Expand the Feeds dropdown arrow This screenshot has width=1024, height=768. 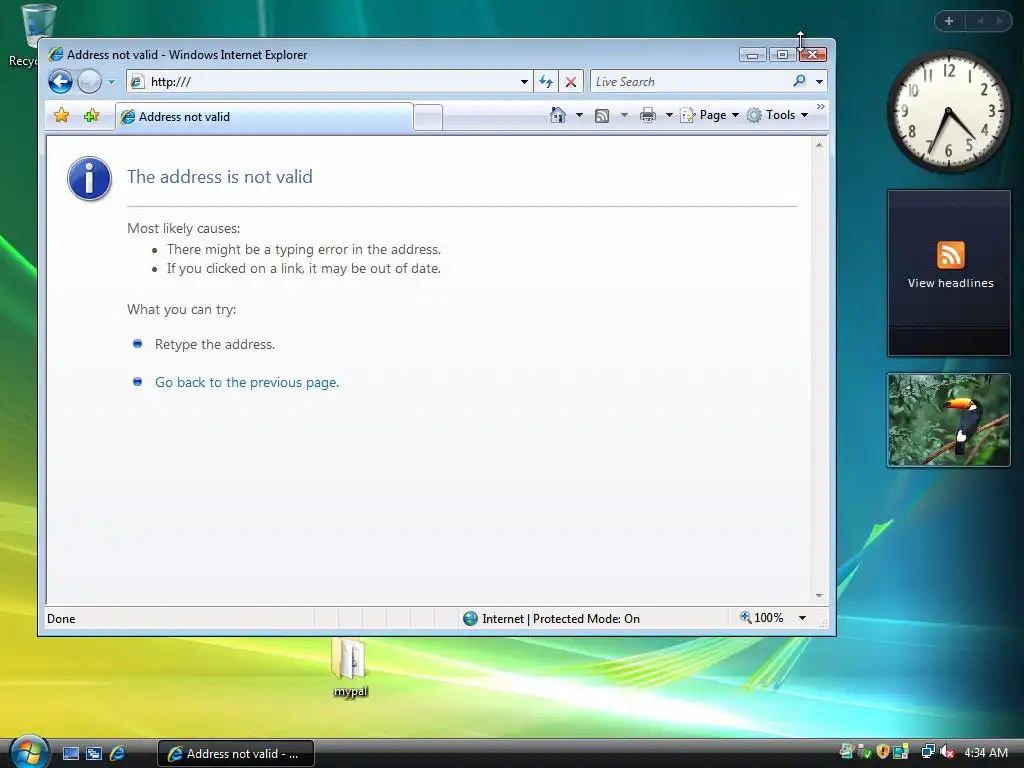pyautogui.click(x=624, y=115)
